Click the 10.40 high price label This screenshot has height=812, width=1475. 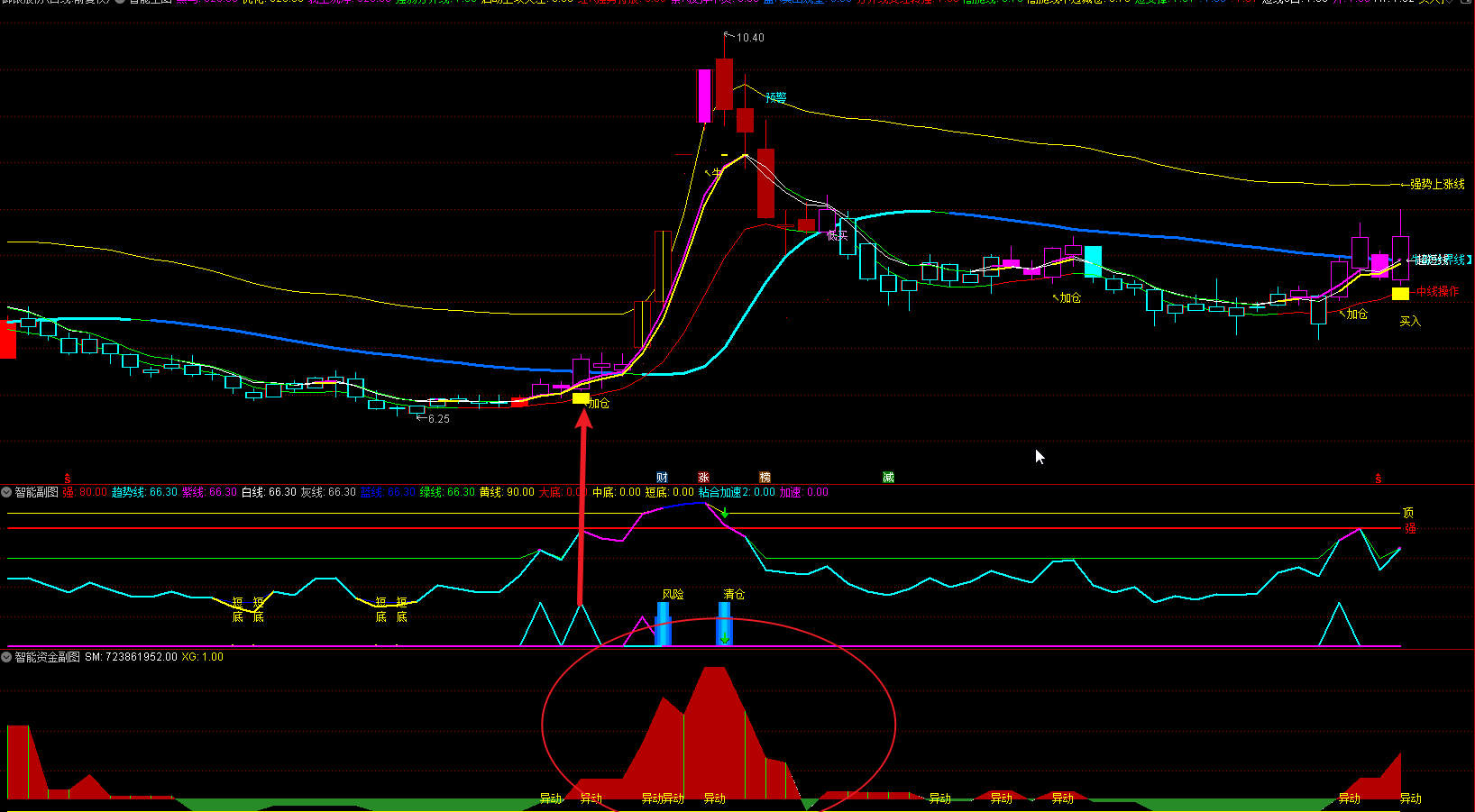tap(750, 38)
